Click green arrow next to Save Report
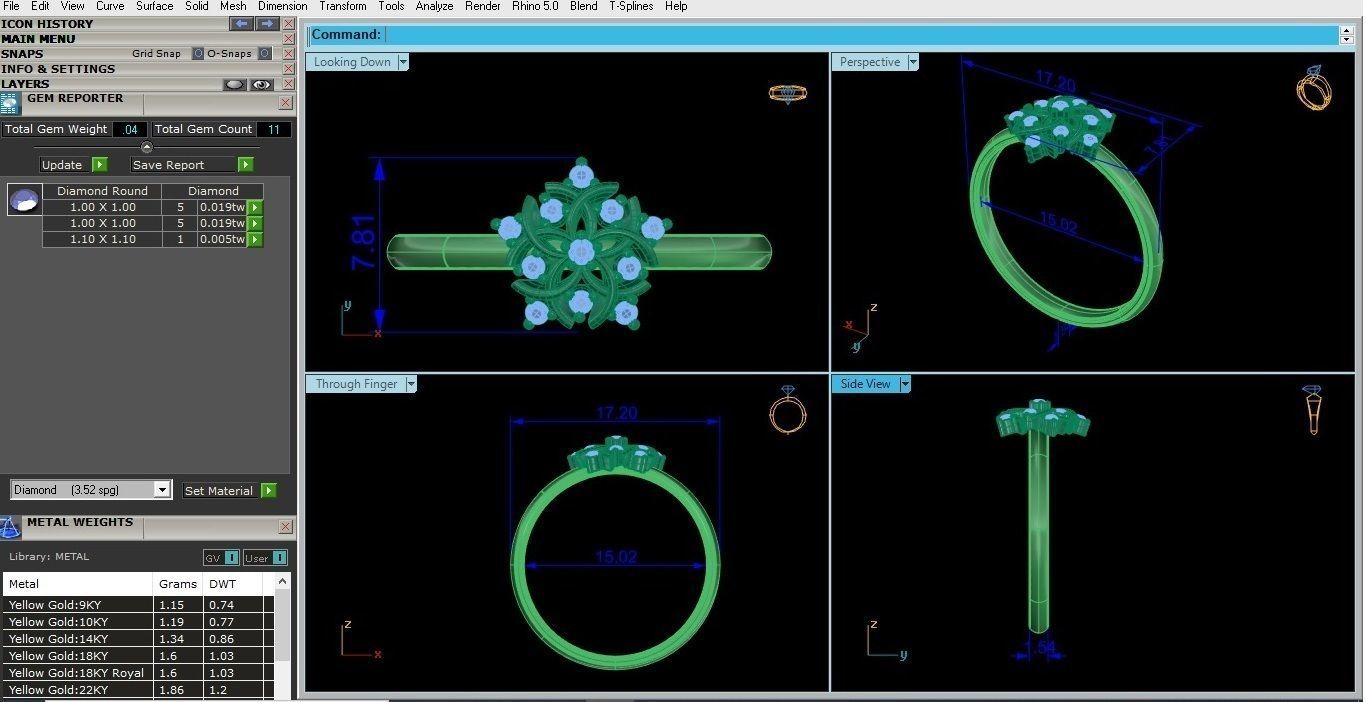This screenshot has width=1366, height=702. pos(246,165)
